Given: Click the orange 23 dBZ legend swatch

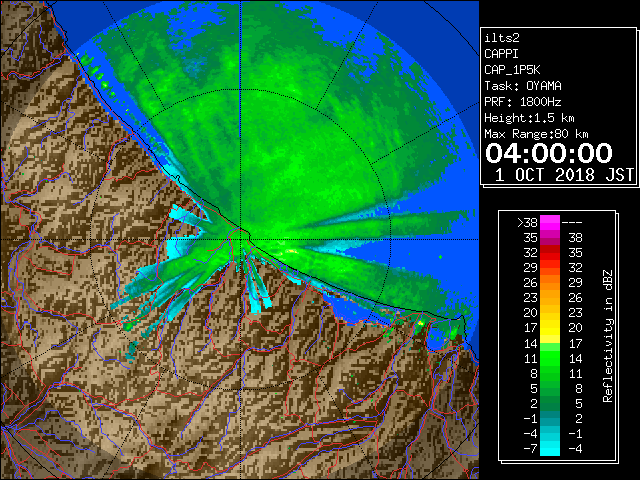Looking at the screenshot, I should (x=550, y=298).
